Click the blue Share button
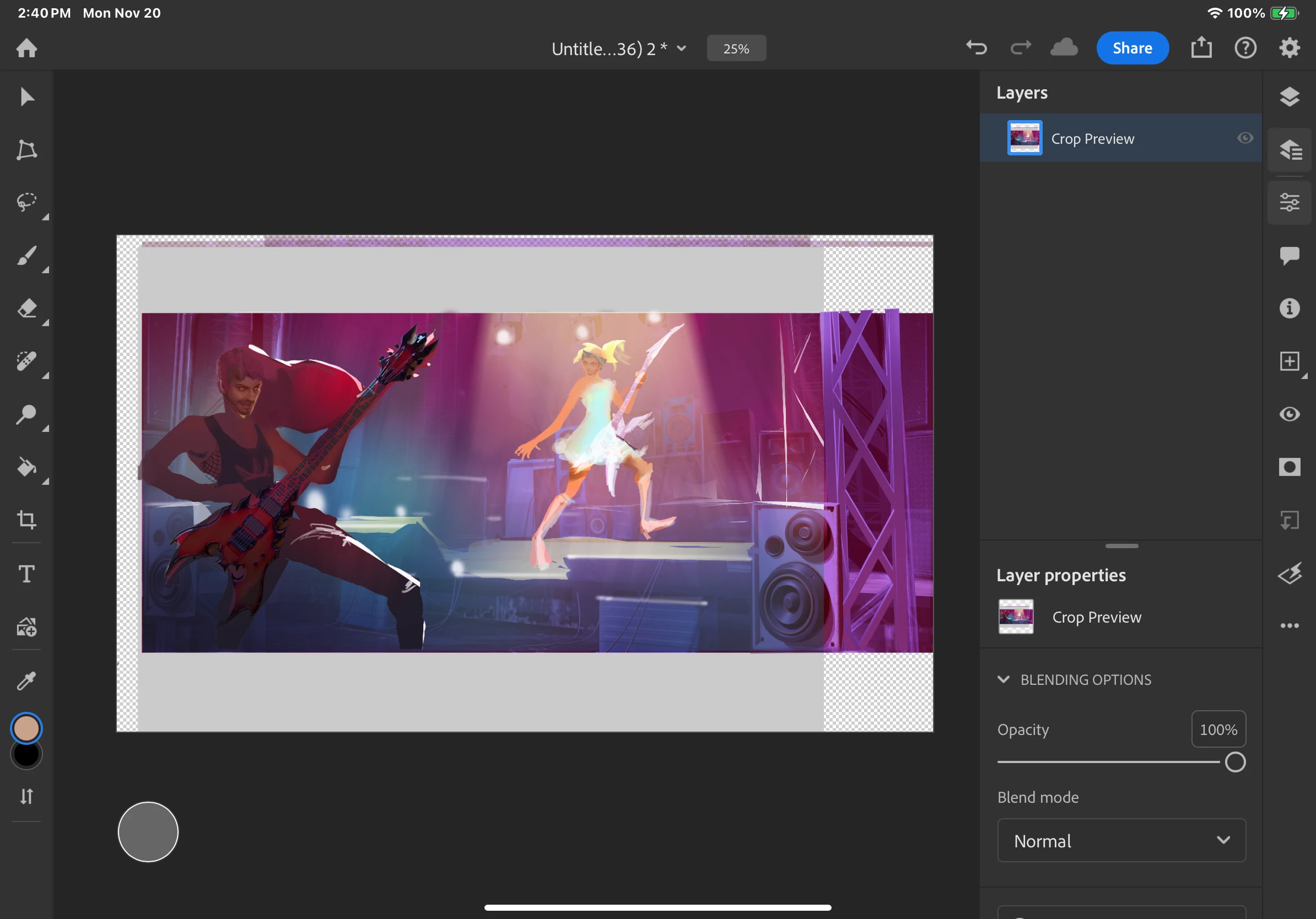Screen dimensions: 1316x919 point(1132,48)
